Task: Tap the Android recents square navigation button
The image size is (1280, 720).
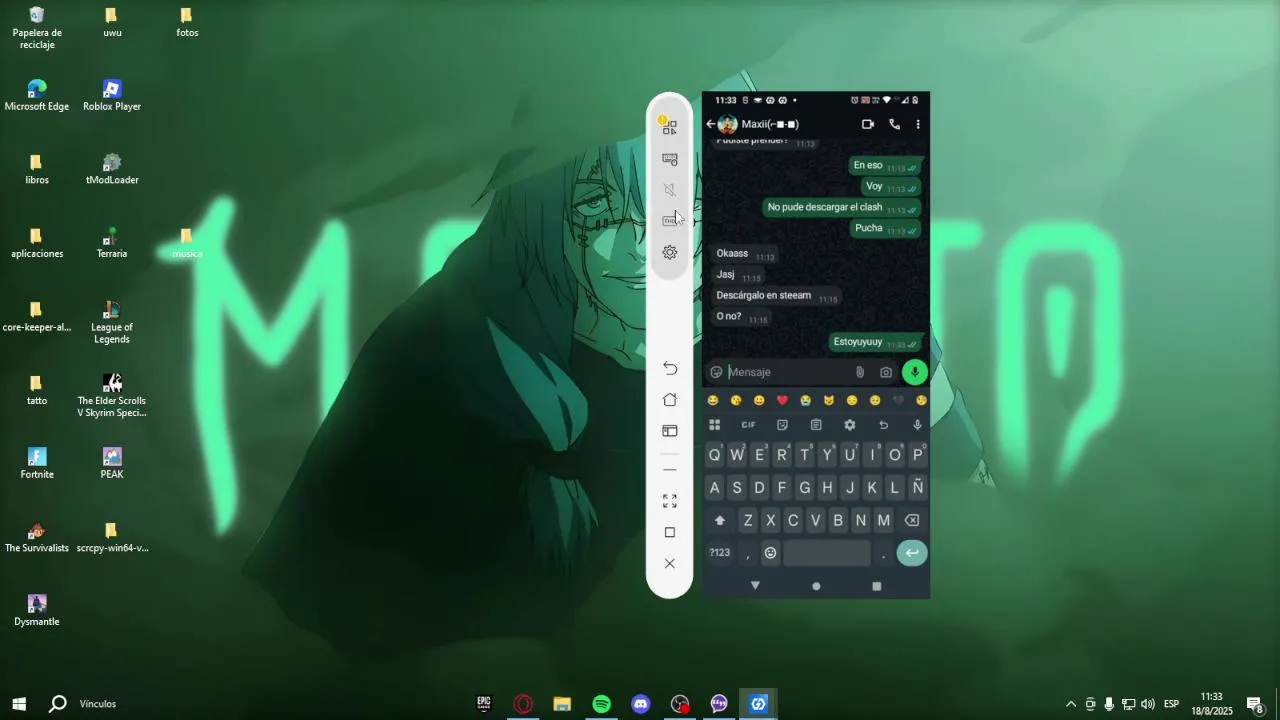Action: [x=877, y=586]
